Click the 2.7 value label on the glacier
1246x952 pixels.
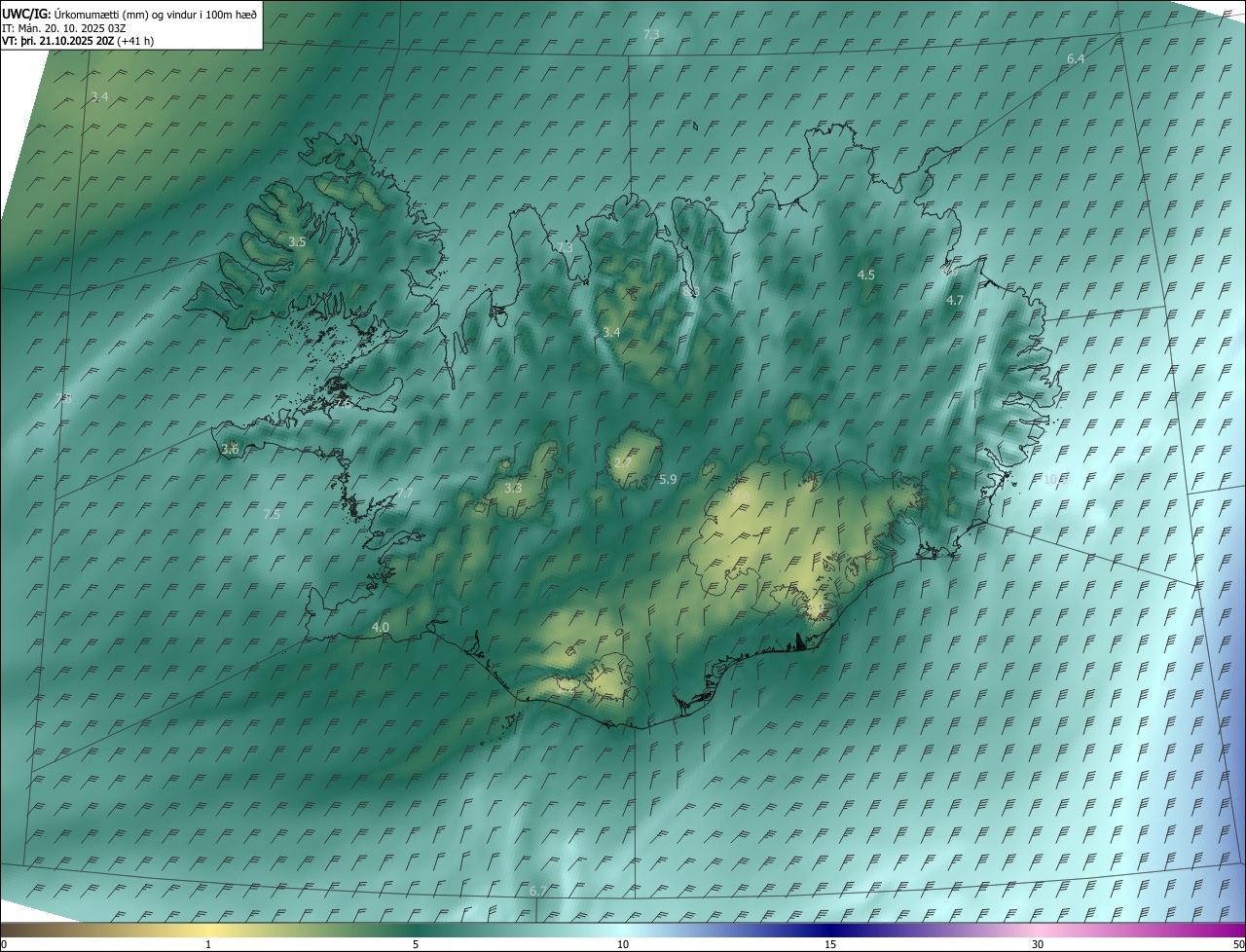(x=622, y=462)
